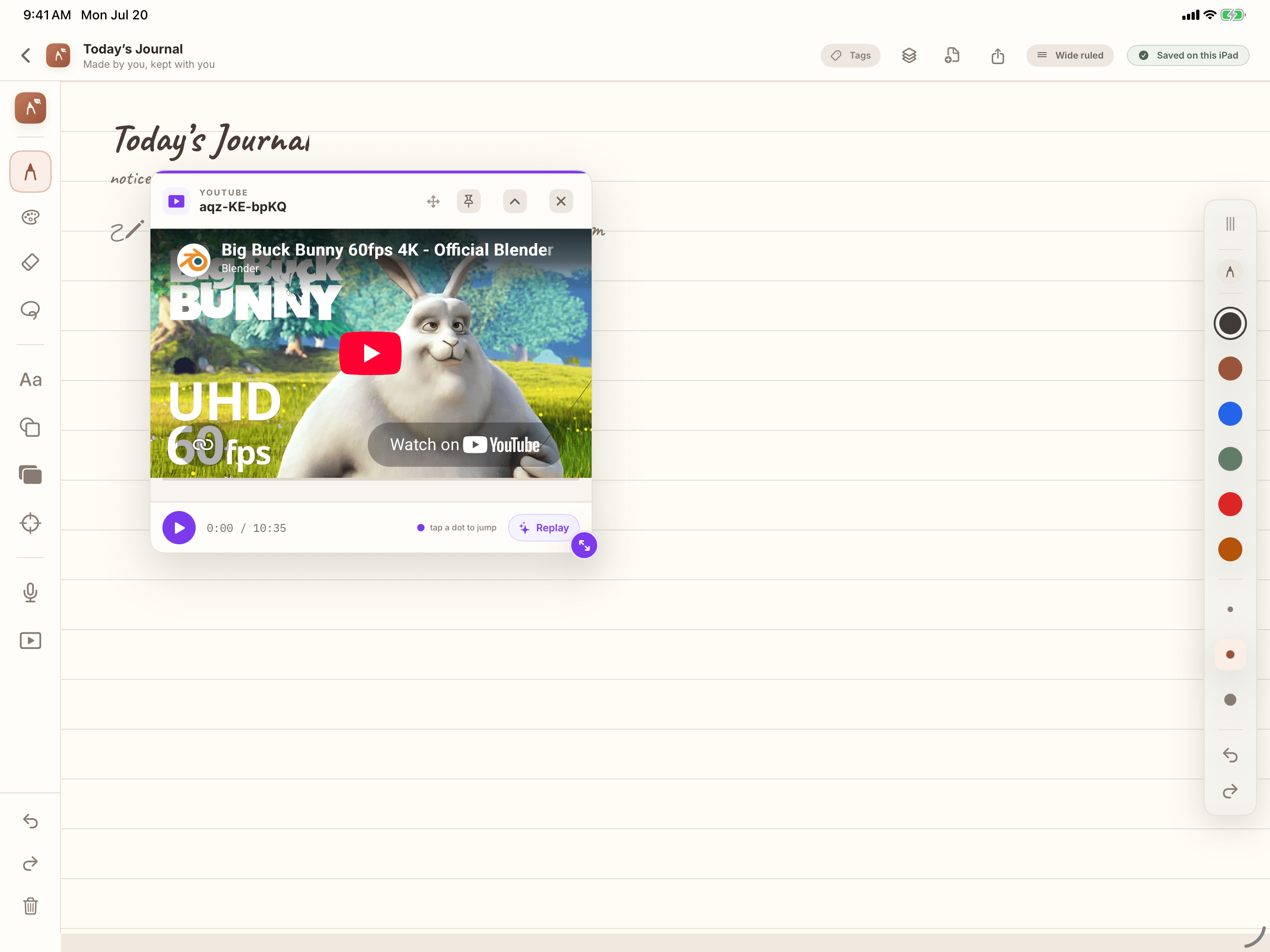Click the Today's Journal title in header
This screenshot has width=1270, height=952.
point(132,49)
